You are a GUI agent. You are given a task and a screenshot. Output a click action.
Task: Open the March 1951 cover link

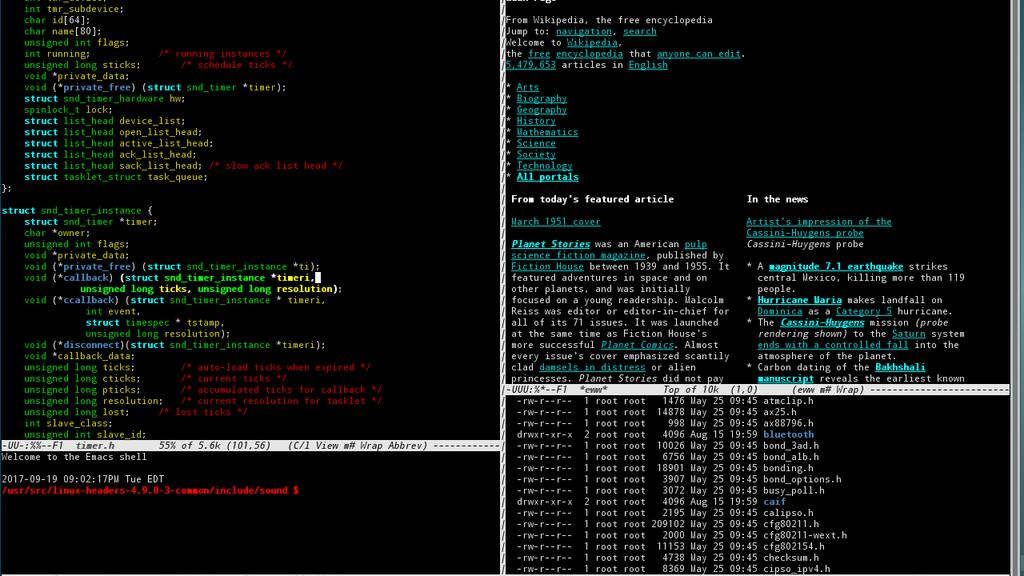[556, 221]
